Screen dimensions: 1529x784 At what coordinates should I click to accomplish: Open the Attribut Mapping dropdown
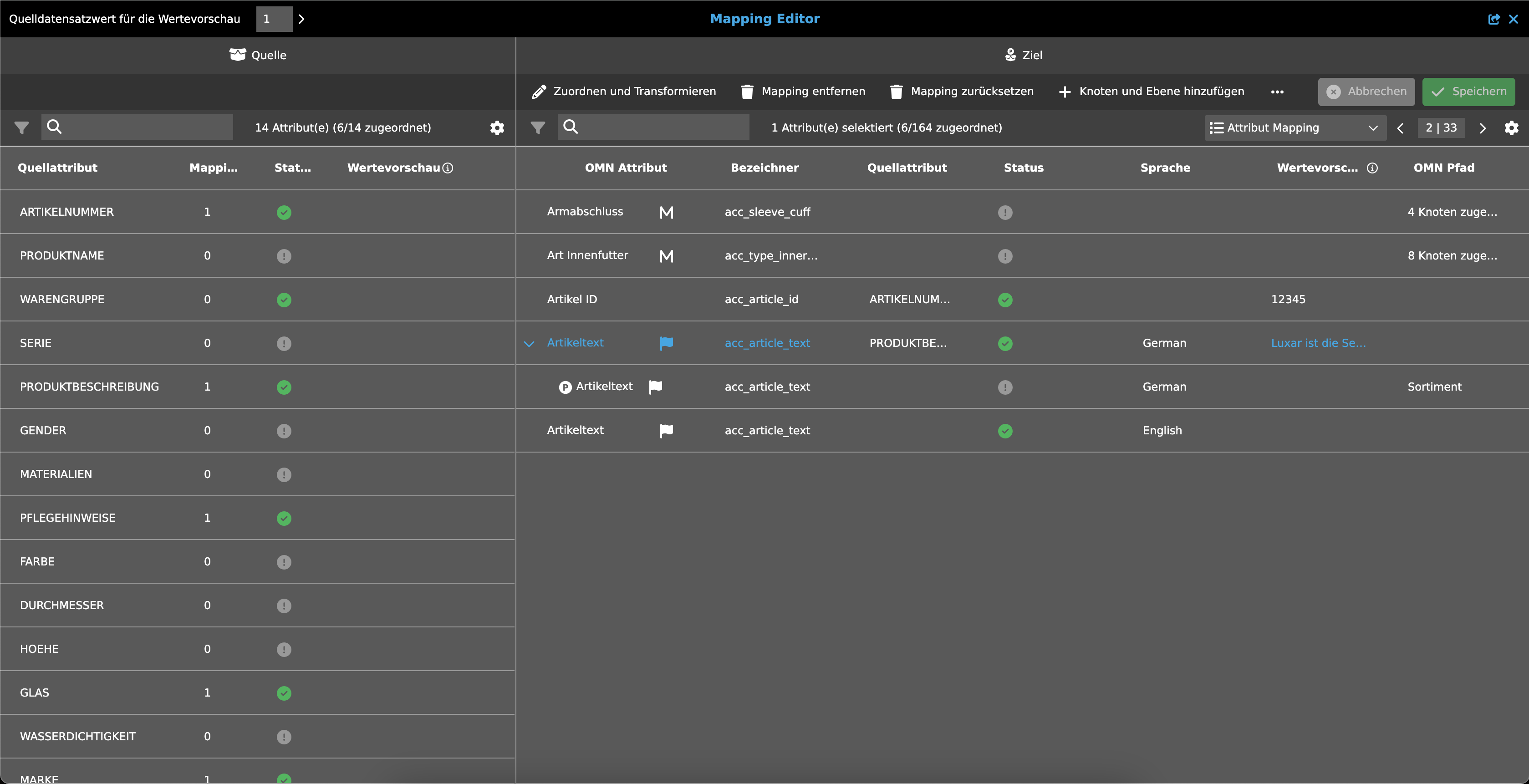click(1294, 127)
